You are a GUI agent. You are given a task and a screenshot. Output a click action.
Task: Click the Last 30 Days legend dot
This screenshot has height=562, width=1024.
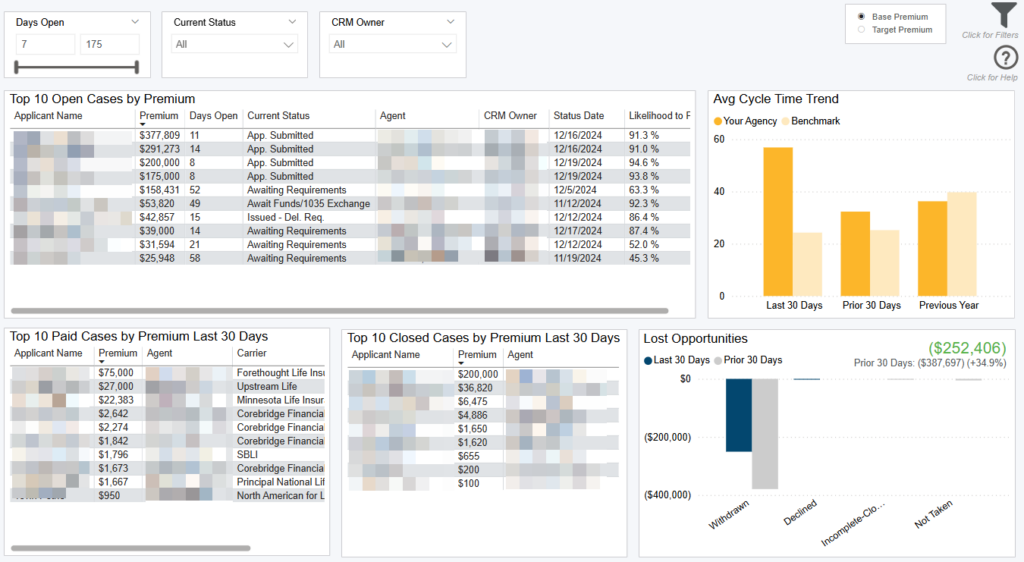click(648, 360)
